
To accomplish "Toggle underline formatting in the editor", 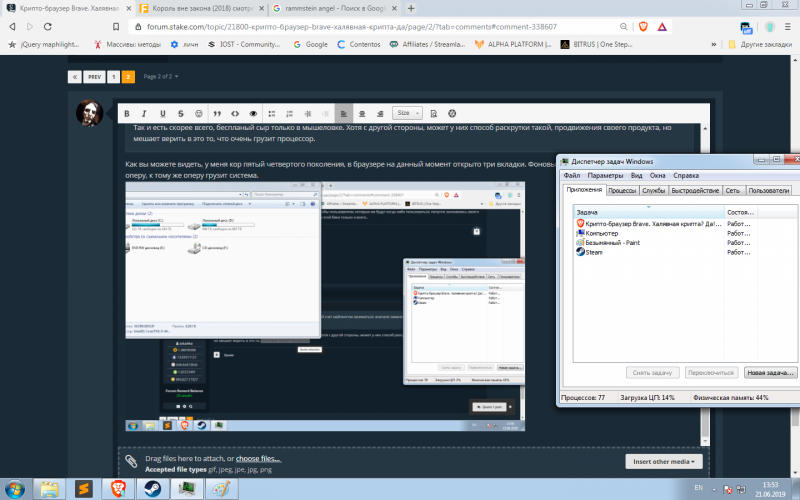I will click(163, 114).
